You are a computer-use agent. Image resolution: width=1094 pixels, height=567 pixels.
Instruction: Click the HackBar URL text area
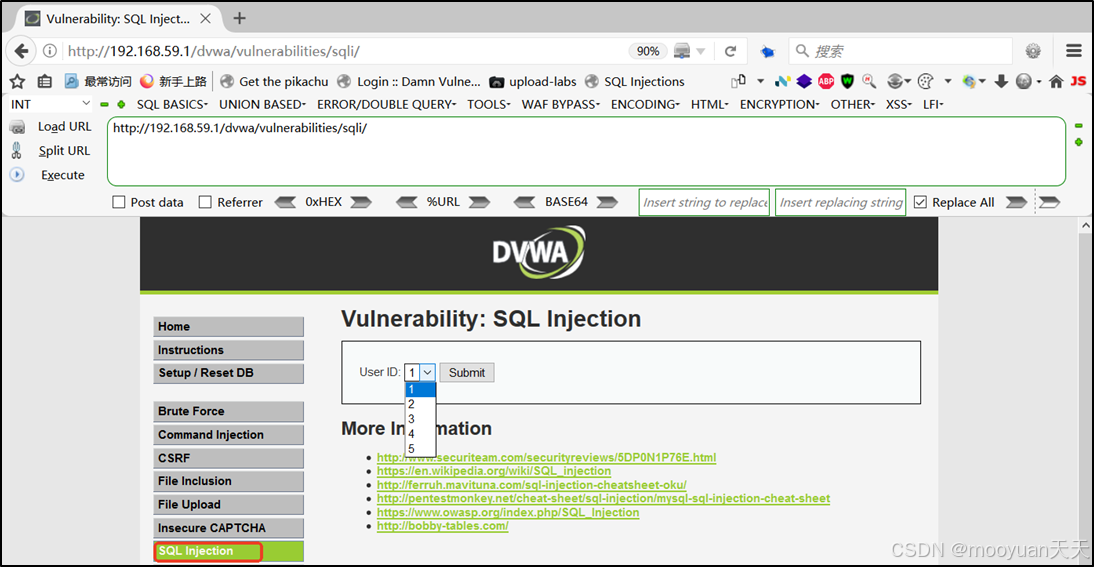(586, 151)
